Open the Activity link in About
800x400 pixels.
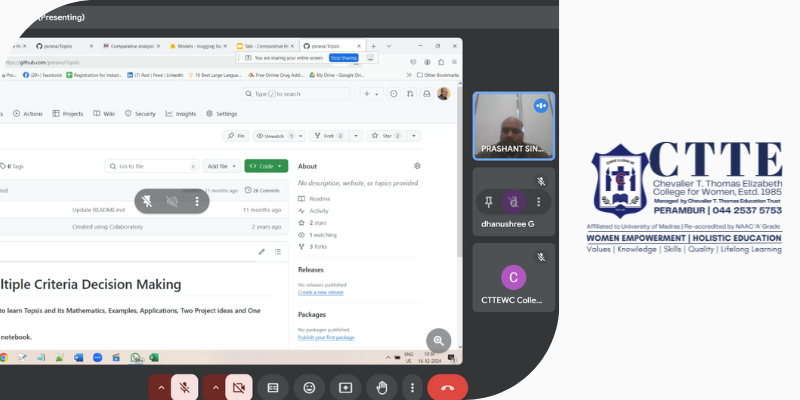pos(314,211)
